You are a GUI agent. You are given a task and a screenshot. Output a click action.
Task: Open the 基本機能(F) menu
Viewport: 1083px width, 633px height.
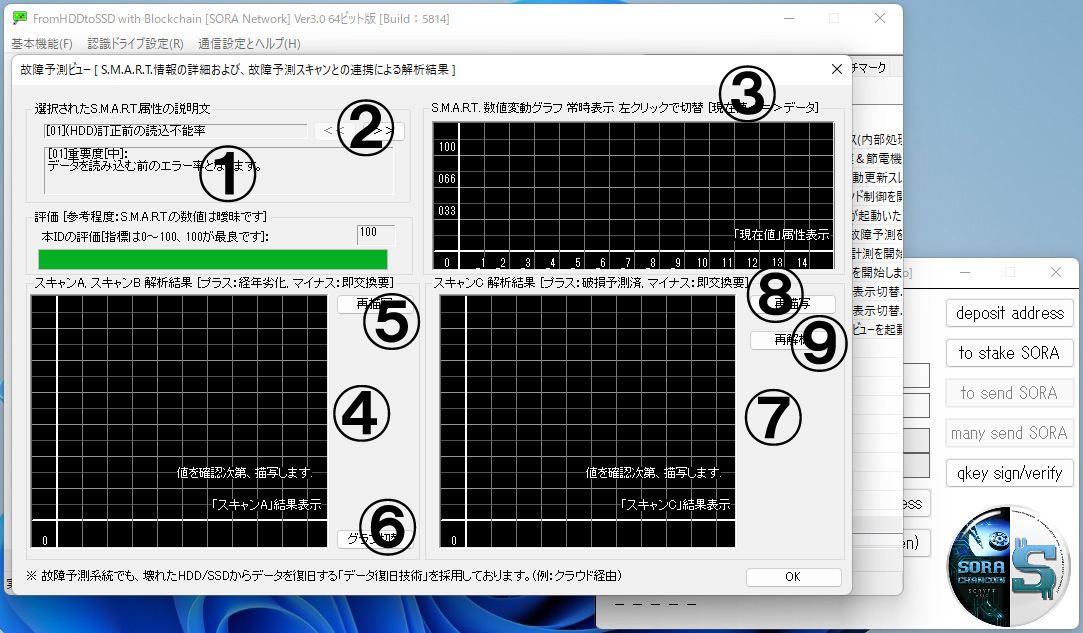click(42, 44)
